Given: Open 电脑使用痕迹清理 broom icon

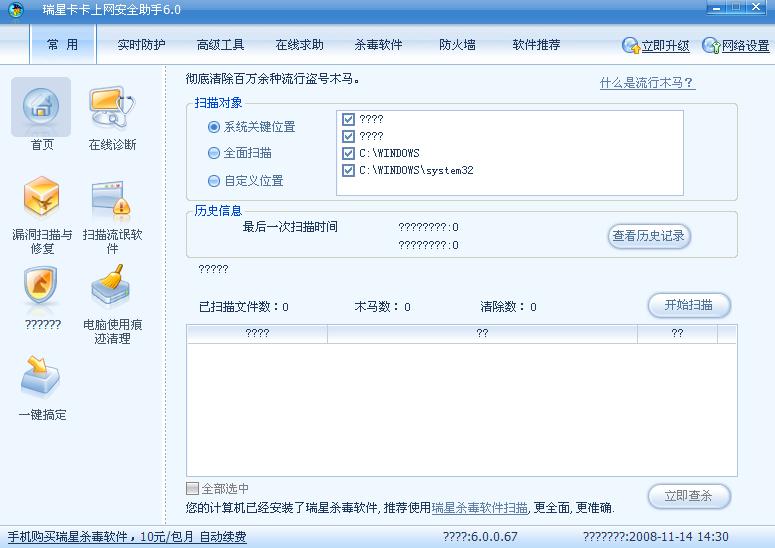Looking at the screenshot, I should pyautogui.click(x=111, y=286).
